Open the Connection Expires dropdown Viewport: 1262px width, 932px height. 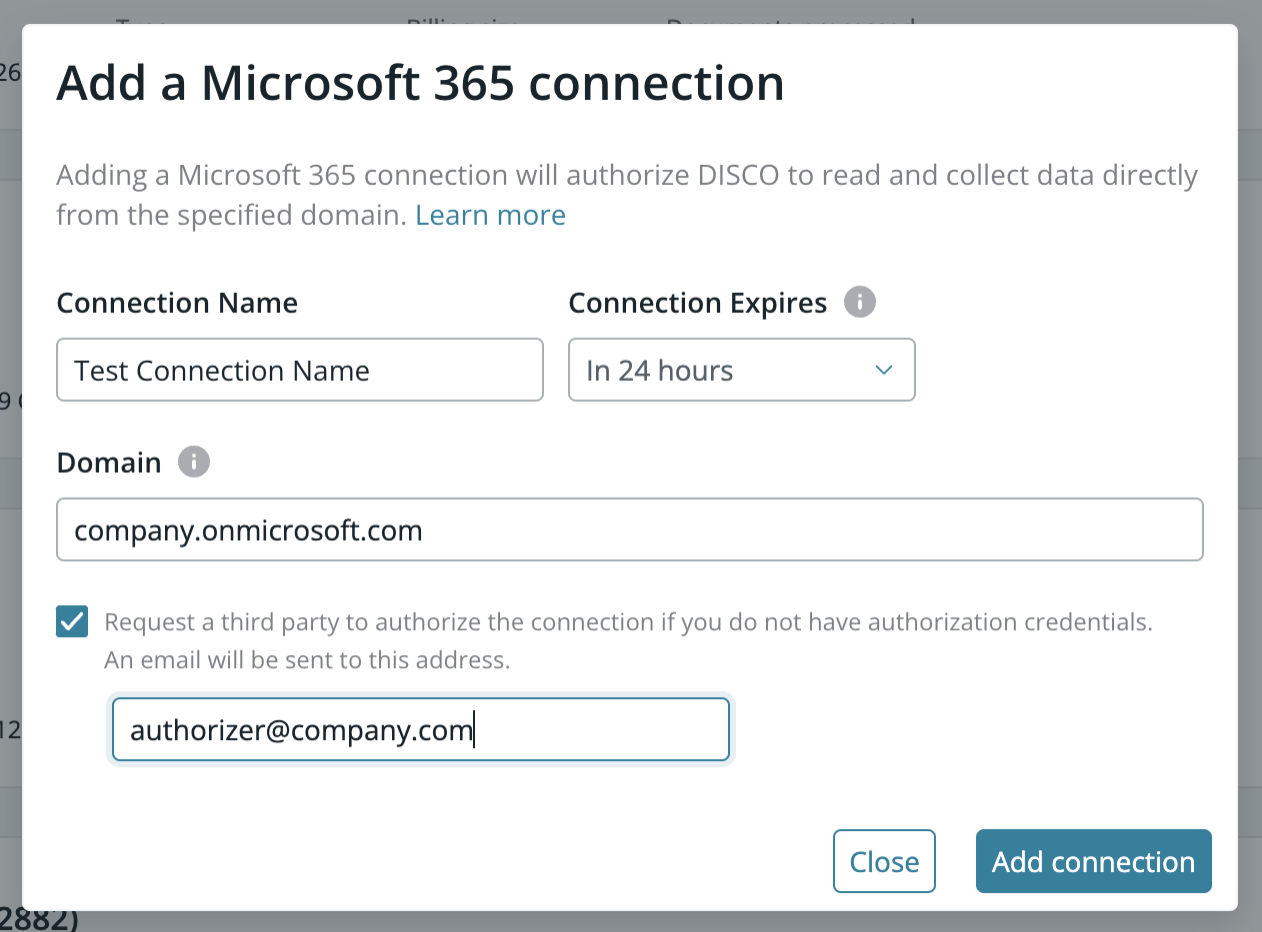[742, 370]
